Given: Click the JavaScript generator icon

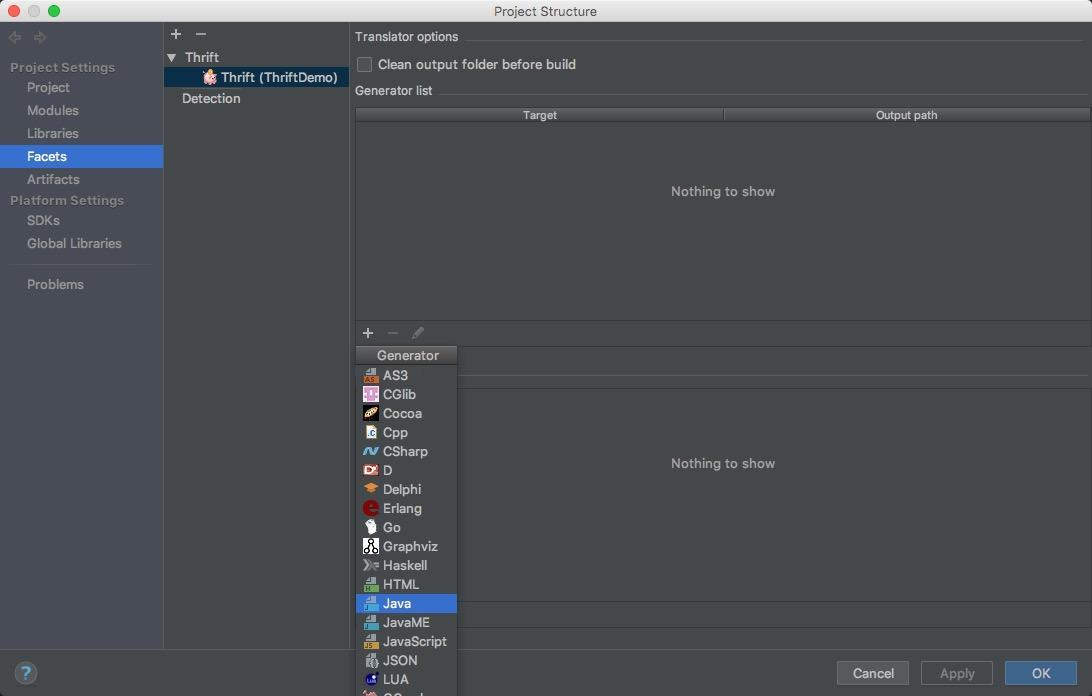Looking at the screenshot, I should pos(370,642).
